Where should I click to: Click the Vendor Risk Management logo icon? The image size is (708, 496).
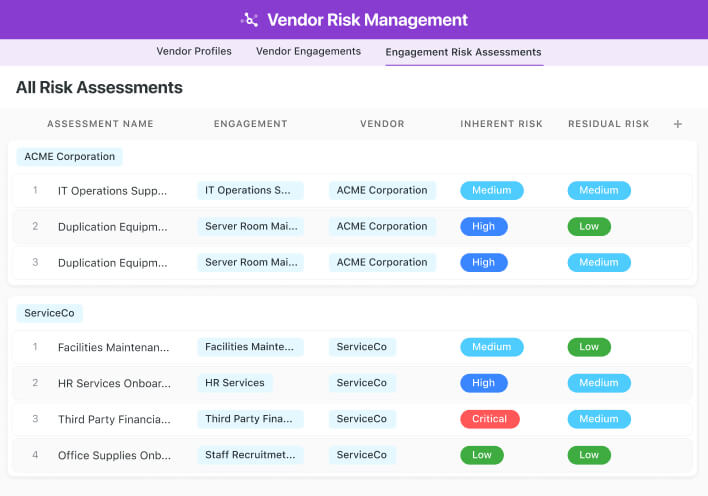click(x=250, y=20)
